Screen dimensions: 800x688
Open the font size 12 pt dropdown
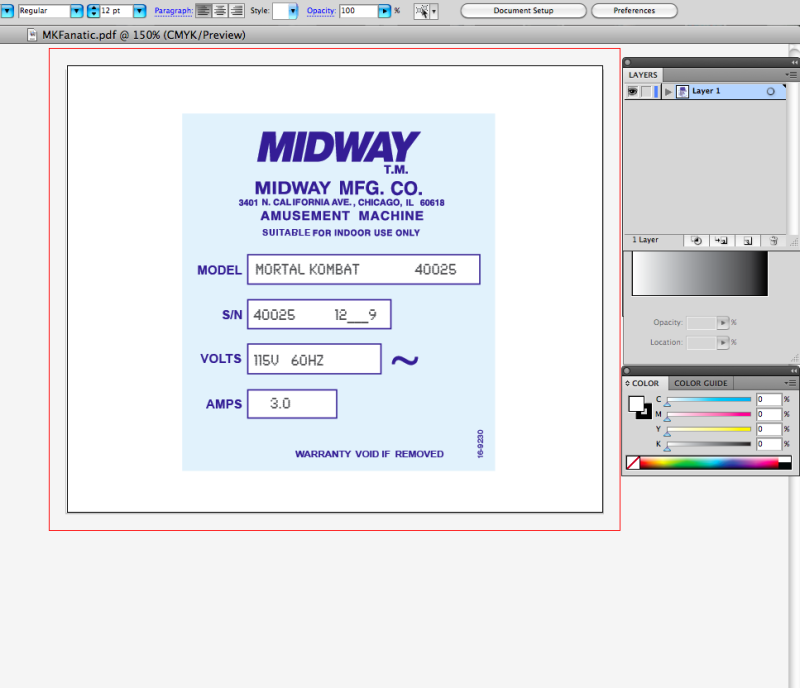(x=139, y=11)
